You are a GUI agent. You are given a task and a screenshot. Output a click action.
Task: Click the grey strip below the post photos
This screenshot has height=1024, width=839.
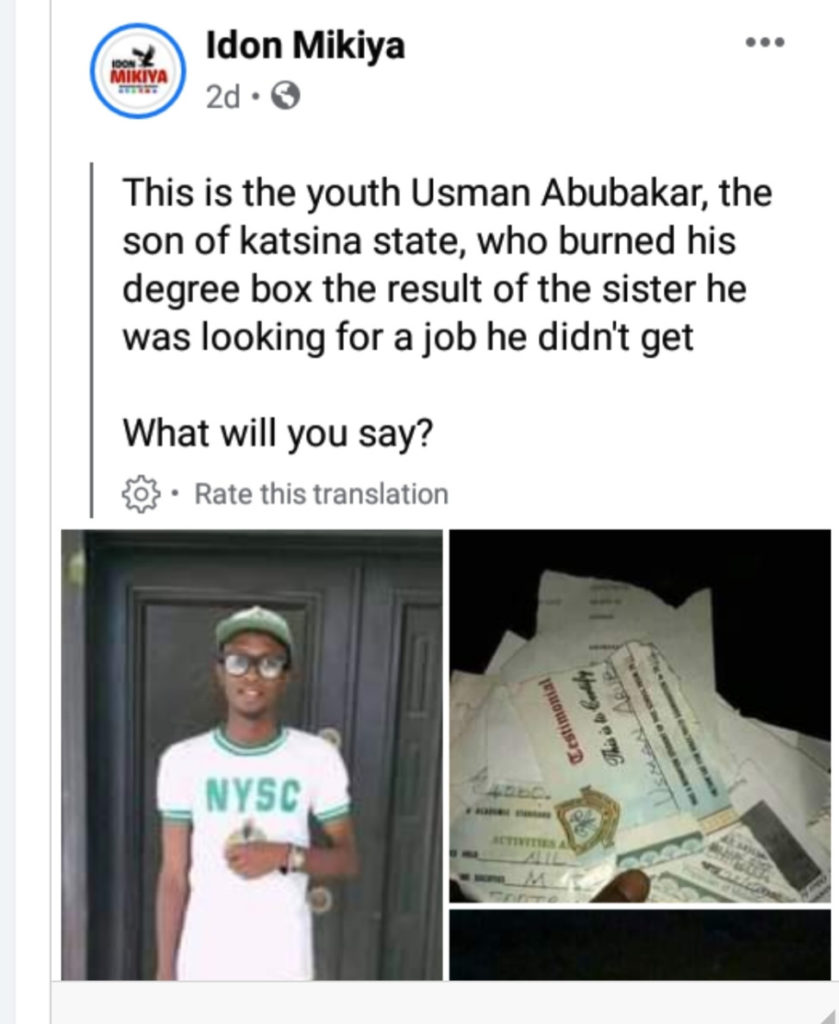coord(440,1003)
